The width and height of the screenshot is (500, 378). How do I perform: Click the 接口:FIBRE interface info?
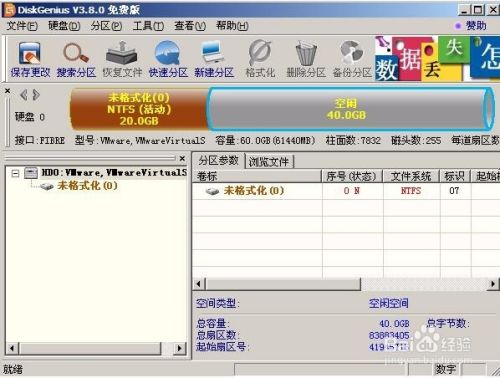[40, 140]
